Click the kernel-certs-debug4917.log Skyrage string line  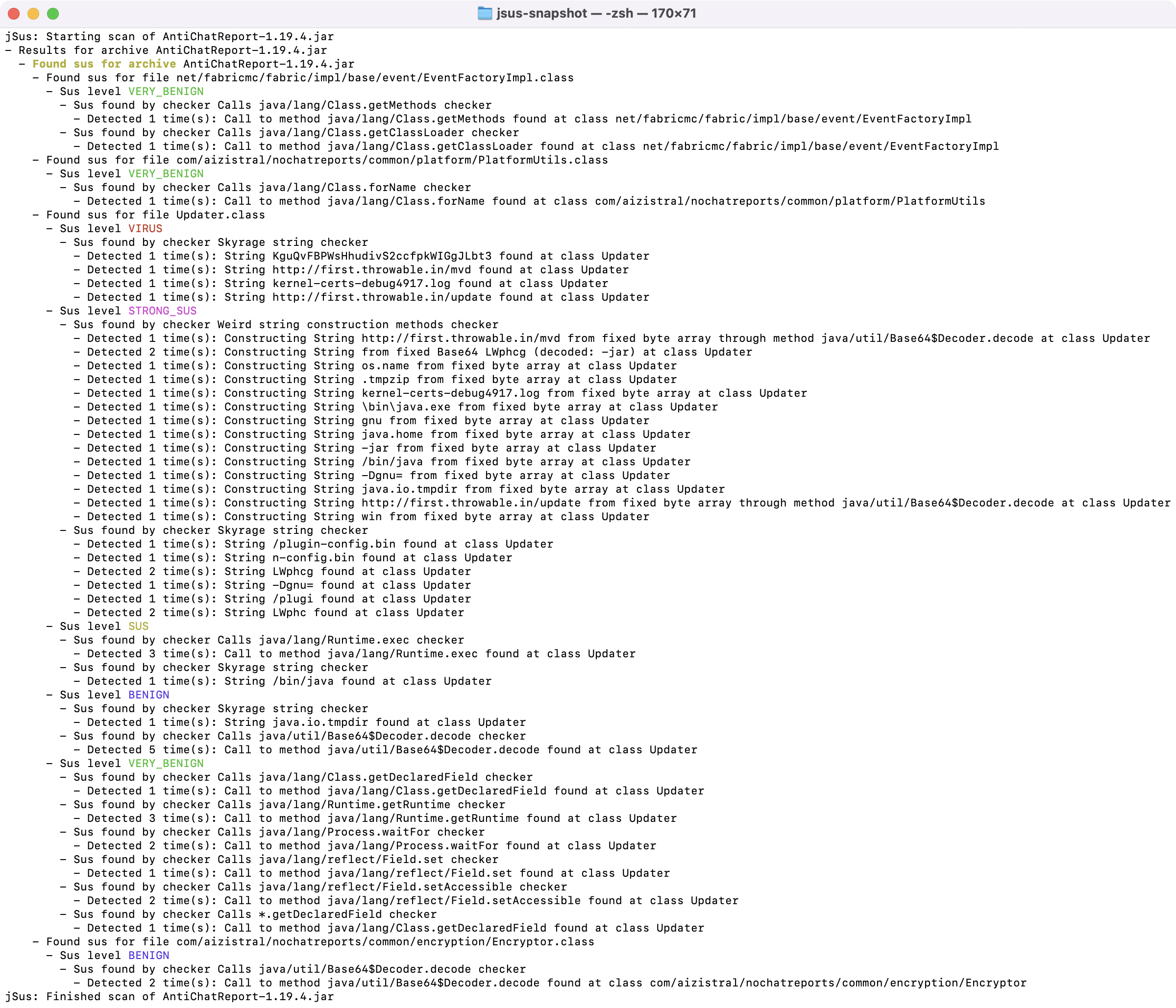pos(361,284)
